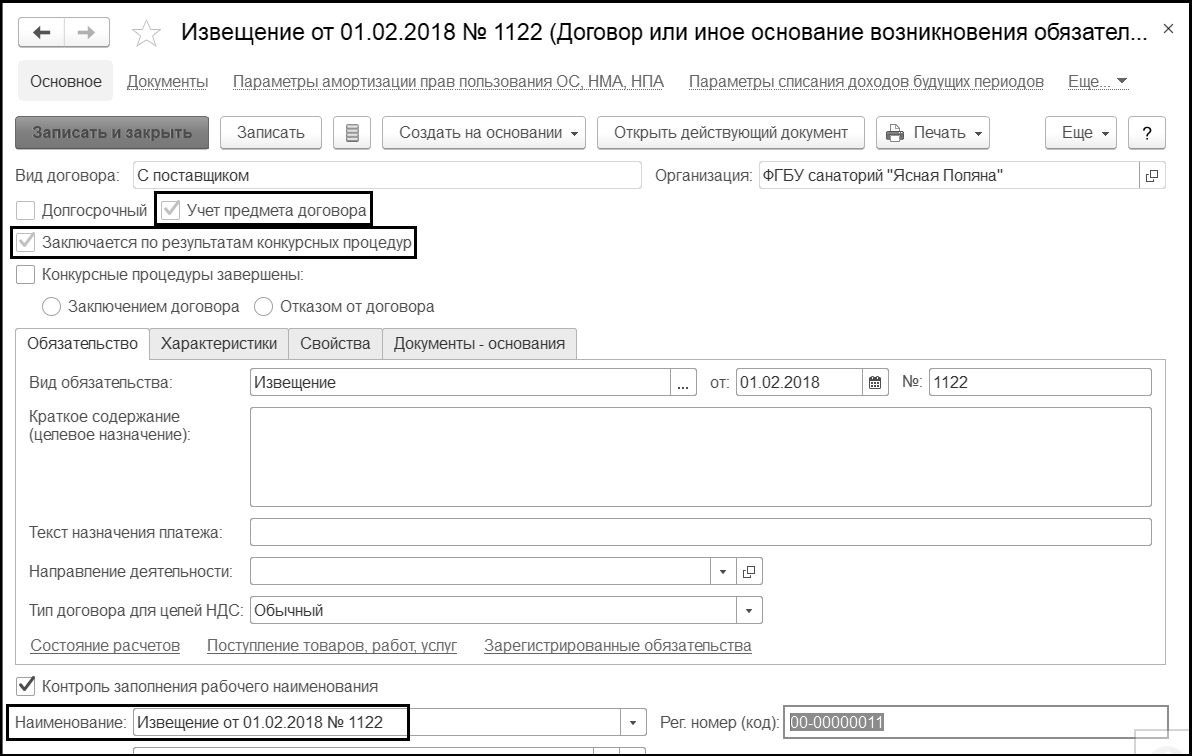The image size is (1192, 756).
Task: Open the Направление деятельности dropdown arrow
Action: [x=723, y=572]
